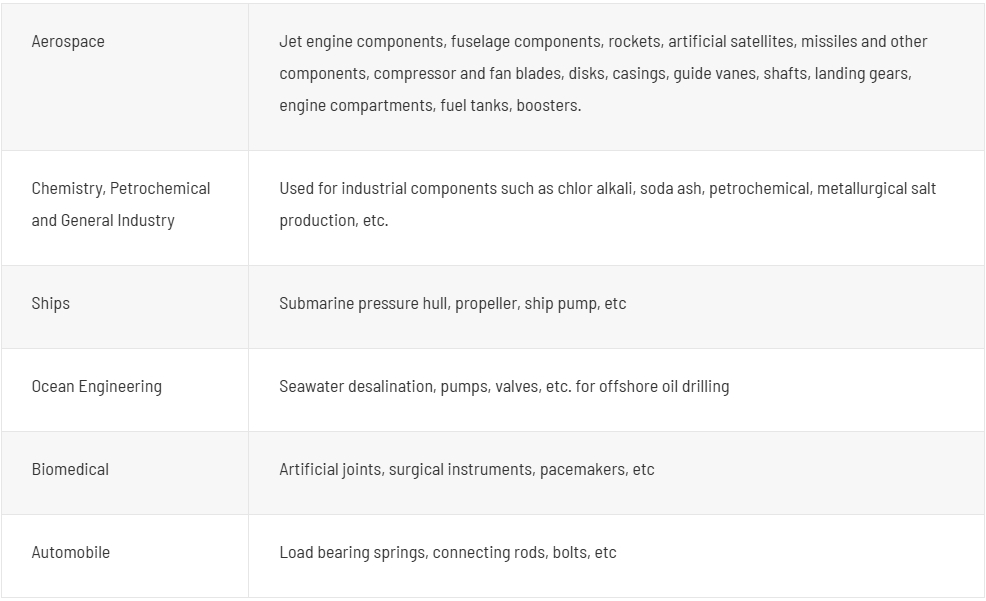The width and height of the screenshot is (986, 601).
Task: Select the Ships row label
Action: [x=50, y=304]
